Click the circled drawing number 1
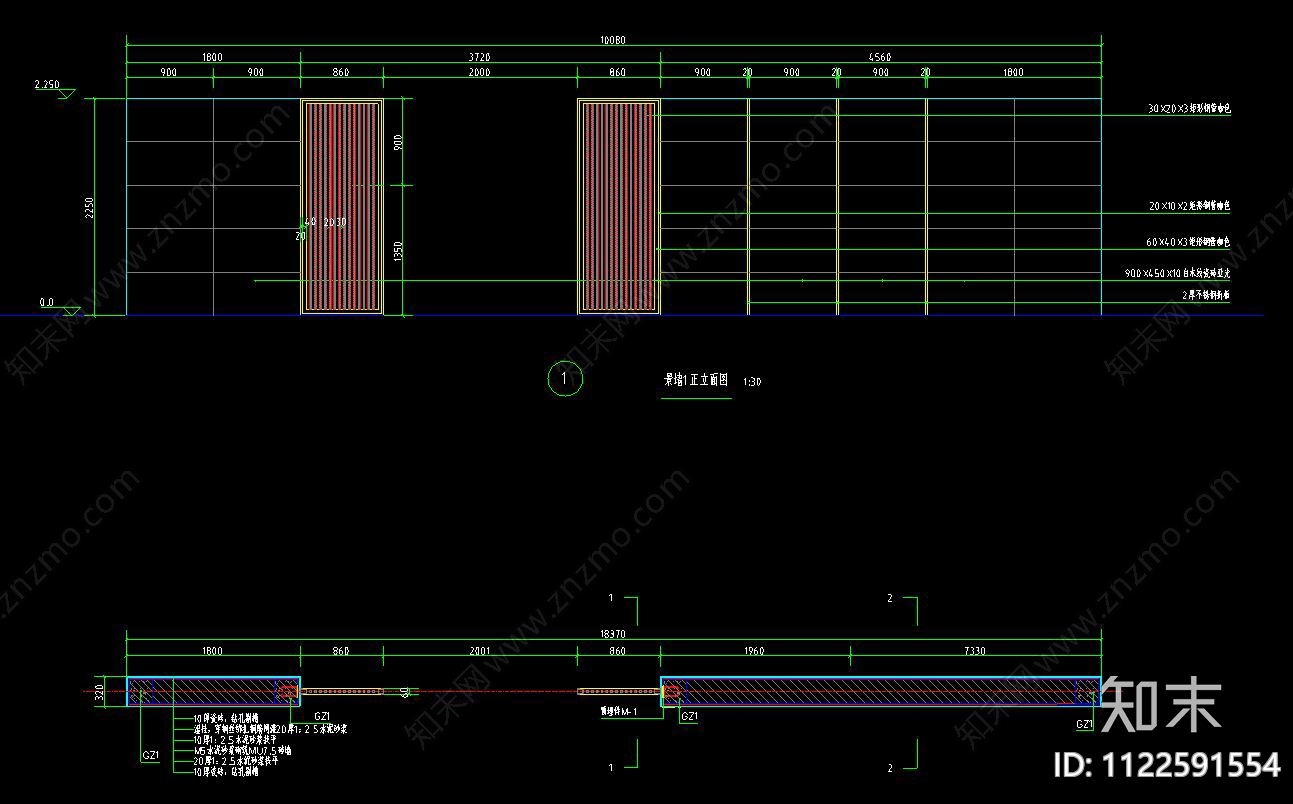 (565, 379)
